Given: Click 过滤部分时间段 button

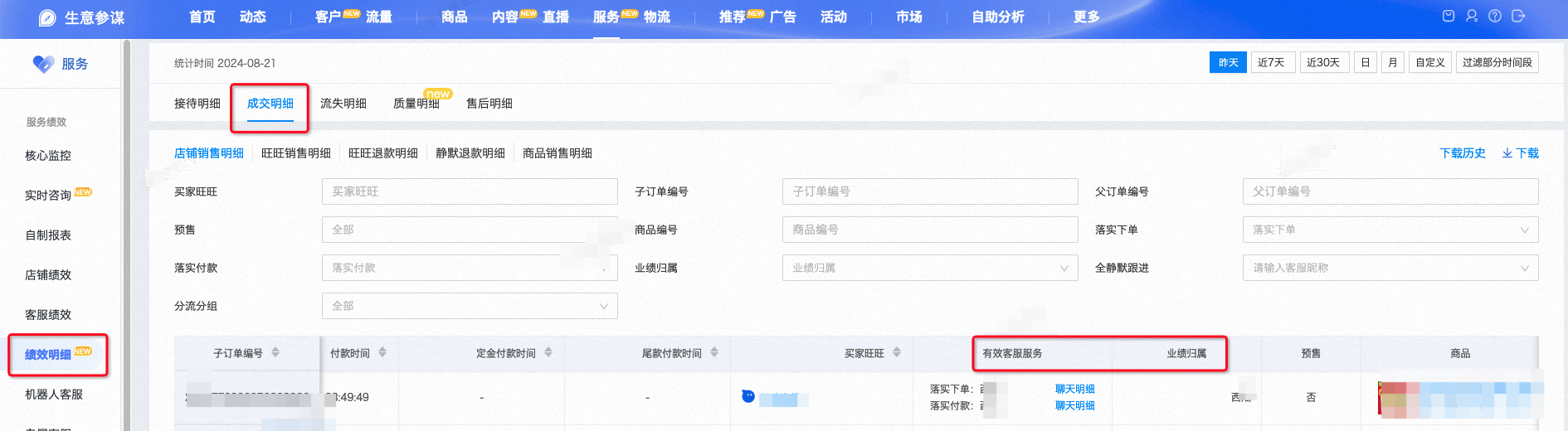Looking at the screenshot, I should pos(1497,62).
